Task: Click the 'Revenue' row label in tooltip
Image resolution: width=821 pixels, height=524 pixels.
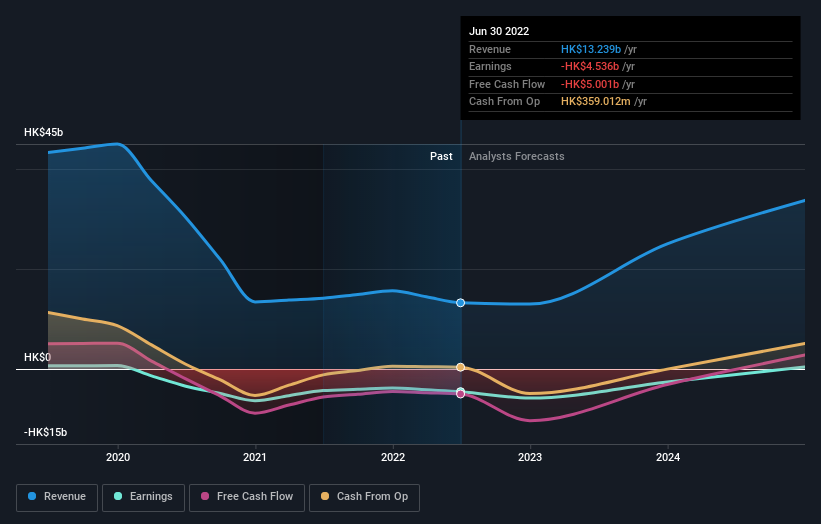Action: point(490,49)
